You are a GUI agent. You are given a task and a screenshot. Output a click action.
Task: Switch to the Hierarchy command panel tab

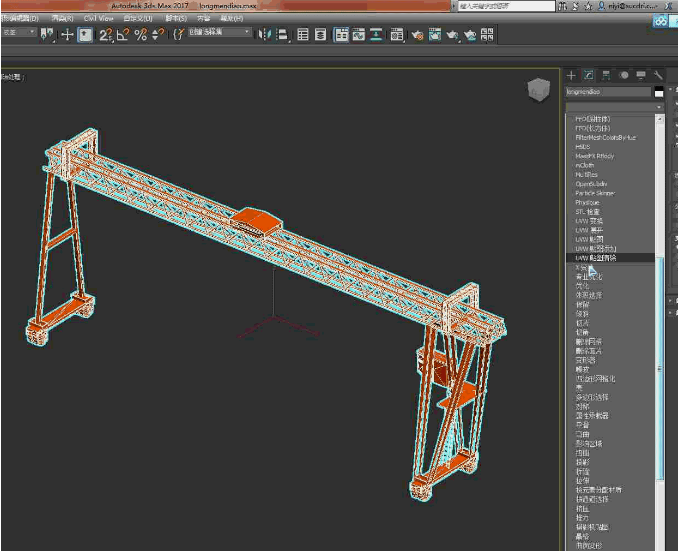[x=606, y=75]
